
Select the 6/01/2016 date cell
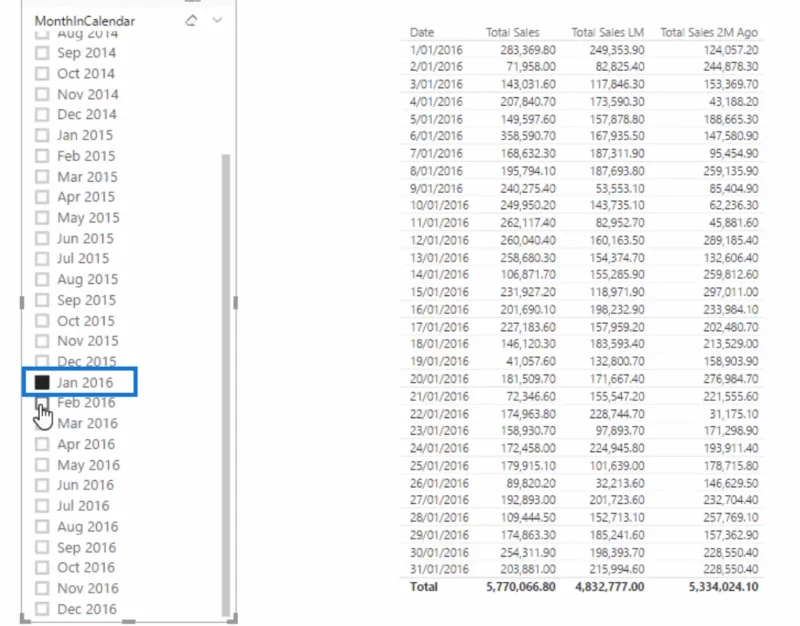point(436,136)
